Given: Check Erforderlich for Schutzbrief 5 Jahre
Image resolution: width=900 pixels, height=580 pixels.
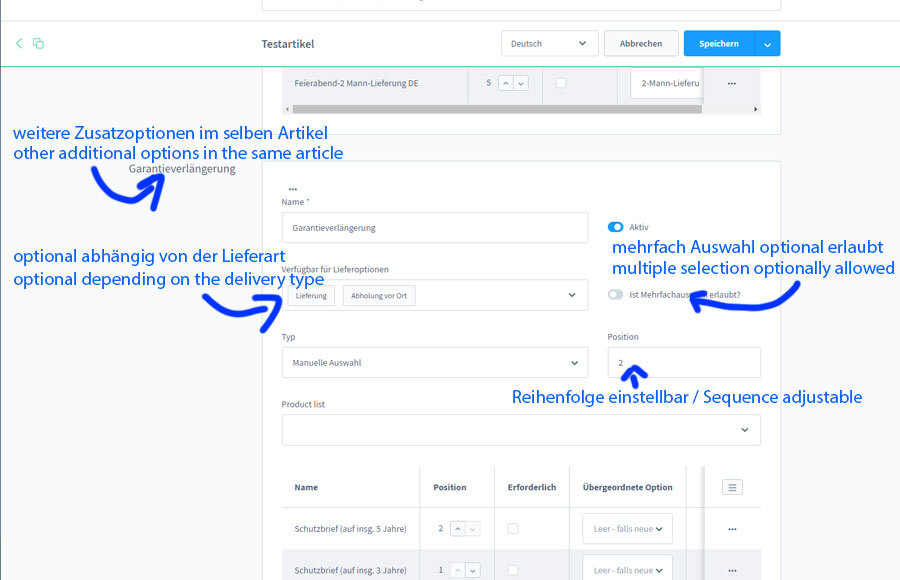Looking at the screenshot, I should point(513,528).
